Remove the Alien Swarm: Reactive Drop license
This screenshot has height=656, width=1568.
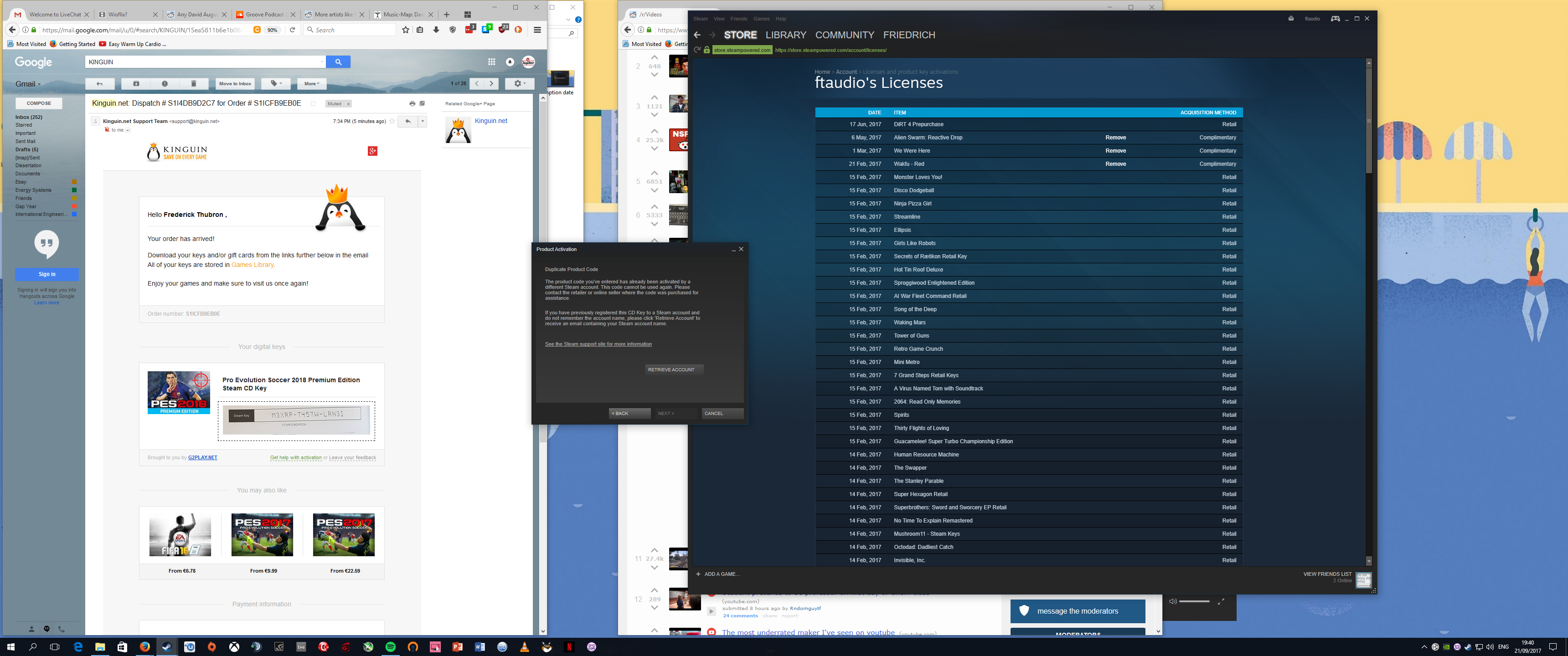(1115, 138)
